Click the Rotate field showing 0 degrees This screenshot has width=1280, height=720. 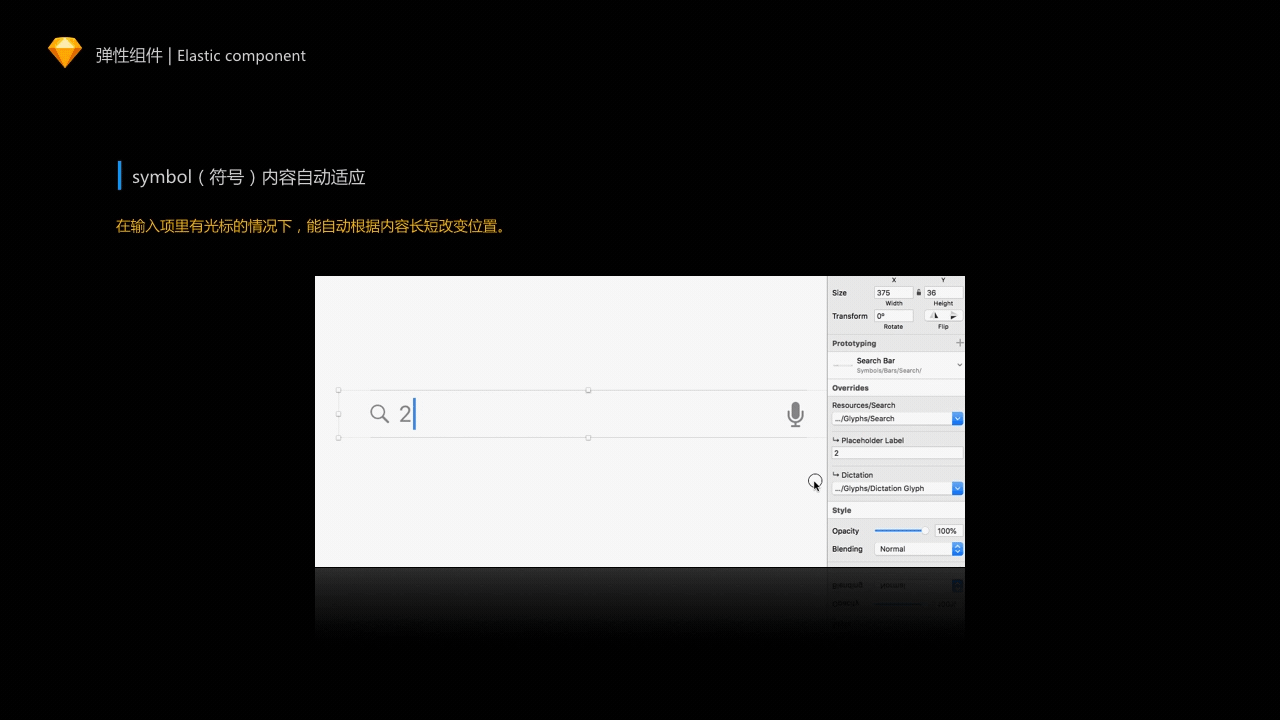pos(893,315)
